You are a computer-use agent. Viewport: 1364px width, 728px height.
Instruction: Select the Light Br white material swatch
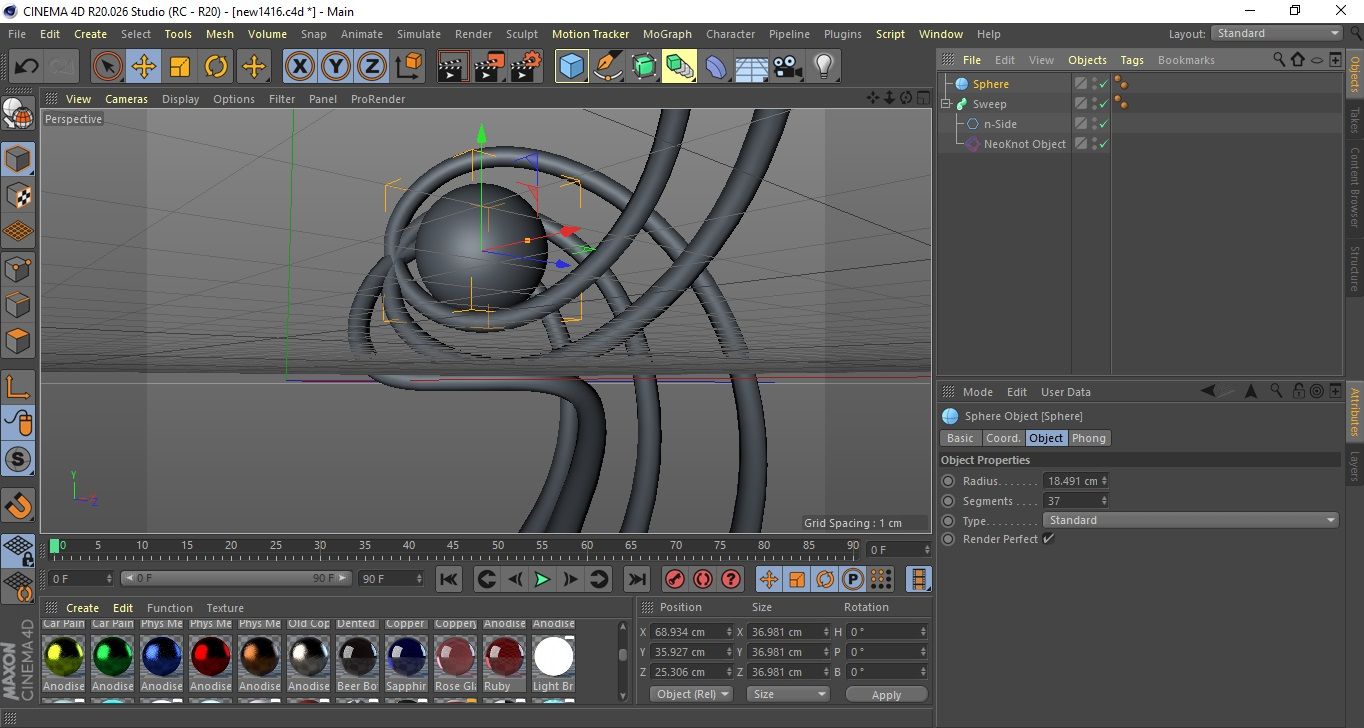(553, 657)
